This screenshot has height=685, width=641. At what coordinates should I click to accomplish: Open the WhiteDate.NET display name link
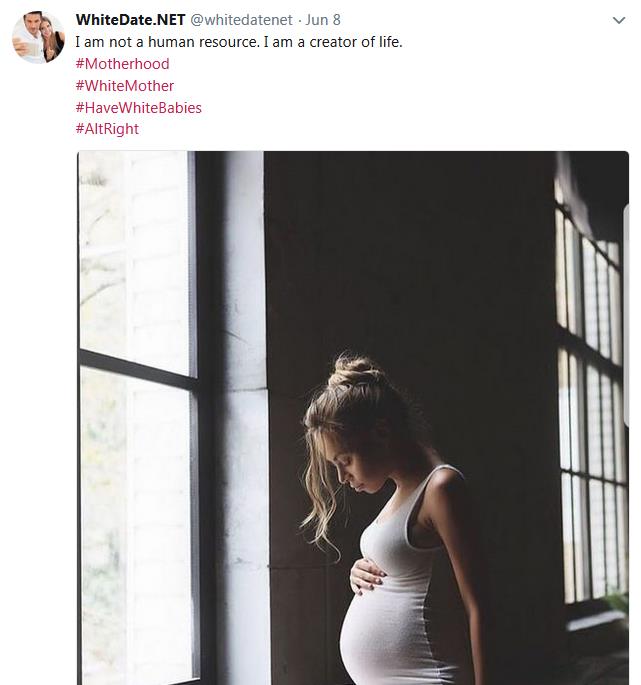(x=130, y=20)
